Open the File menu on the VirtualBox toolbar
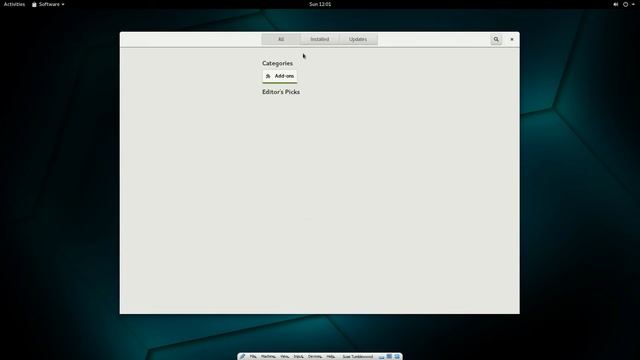This screenshot has height=360, width=640. coord(253,356)
